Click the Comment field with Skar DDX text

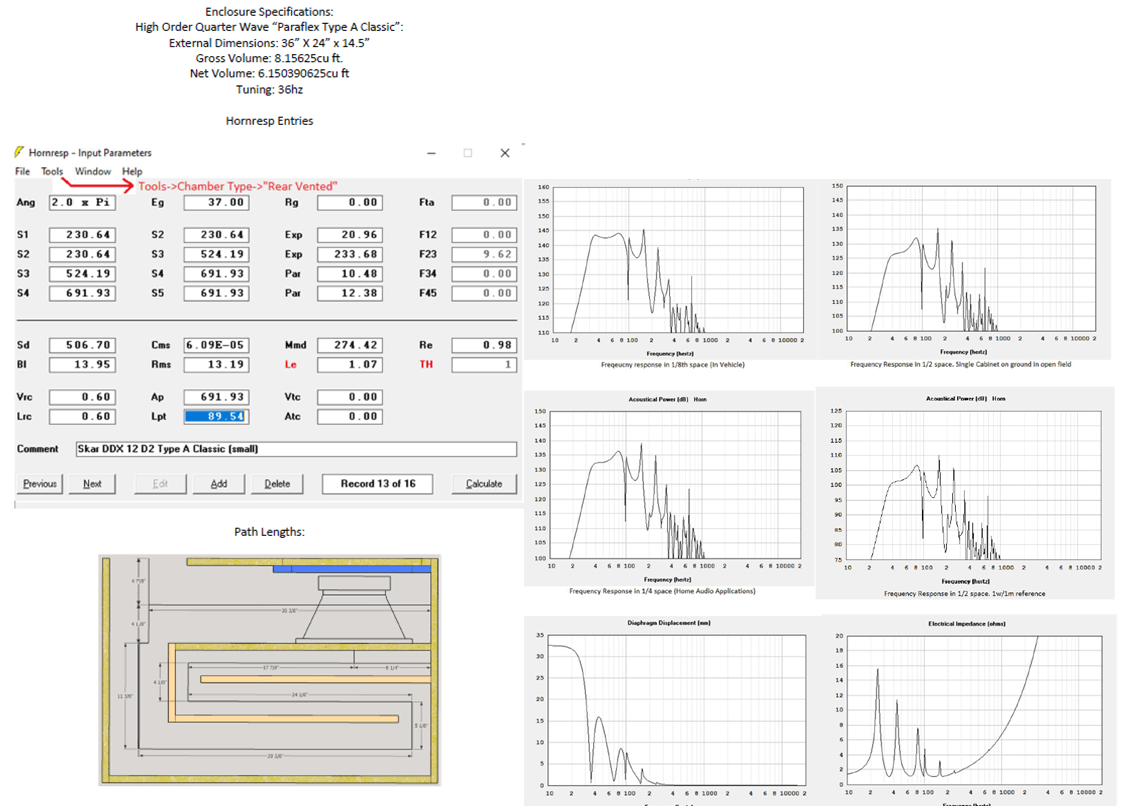point(296,449)
